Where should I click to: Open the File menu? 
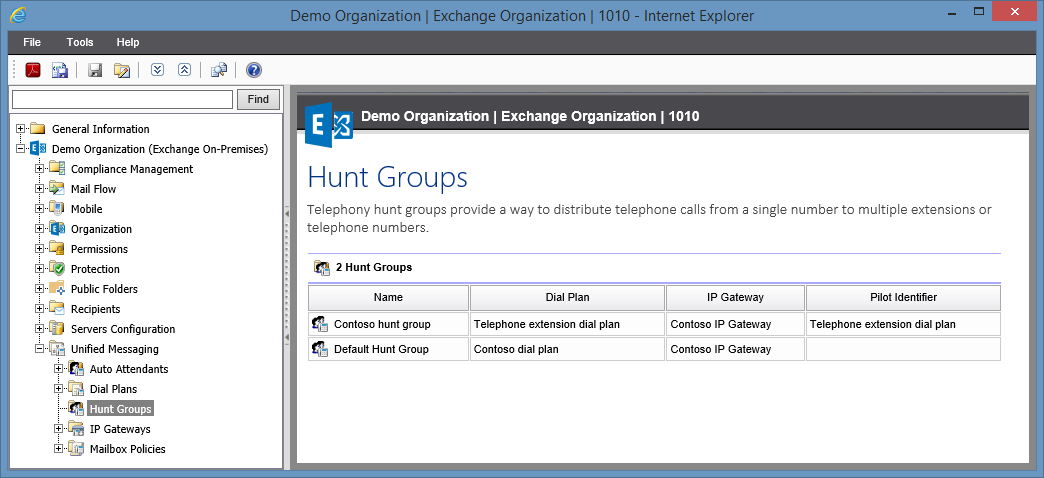click(x=32, y=42)
